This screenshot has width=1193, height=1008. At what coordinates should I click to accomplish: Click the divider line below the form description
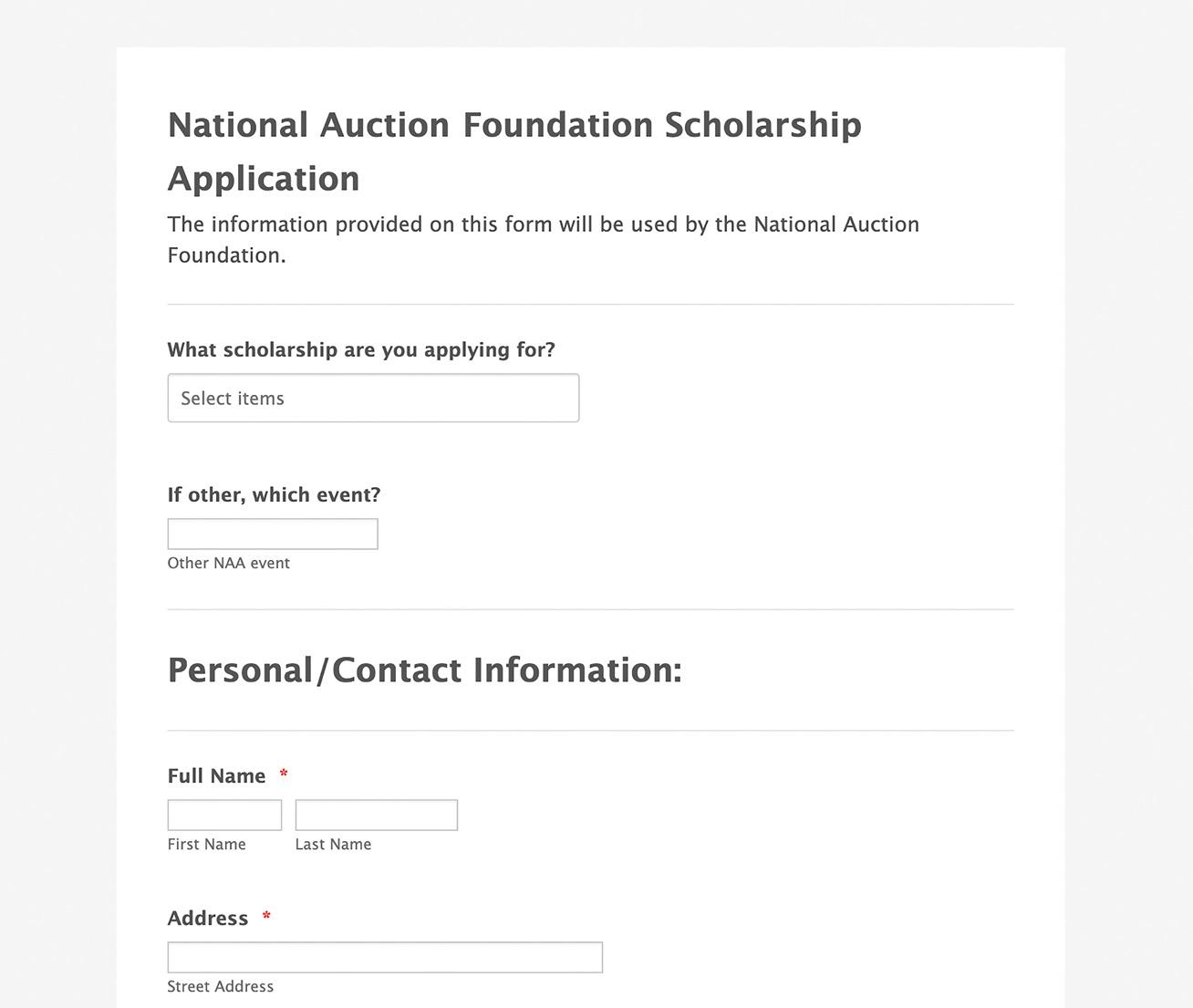tap(590, 305)
